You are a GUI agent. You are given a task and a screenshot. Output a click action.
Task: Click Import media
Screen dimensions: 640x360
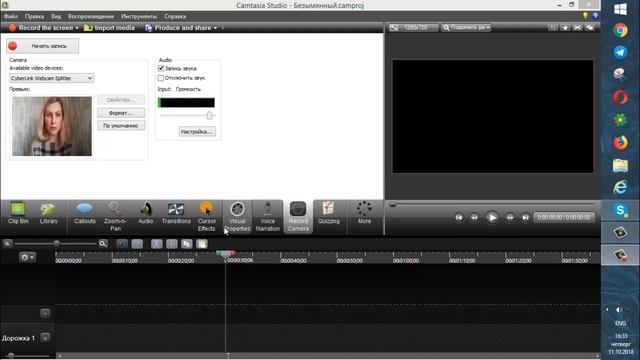[109, 28]
